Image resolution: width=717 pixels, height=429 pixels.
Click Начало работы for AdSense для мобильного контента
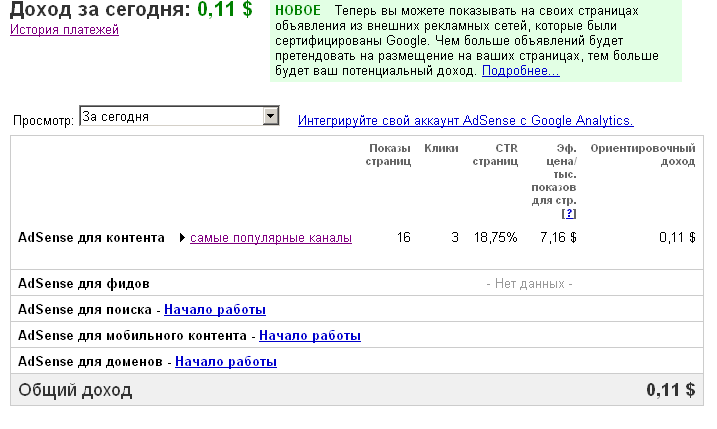tap(310, 336)
